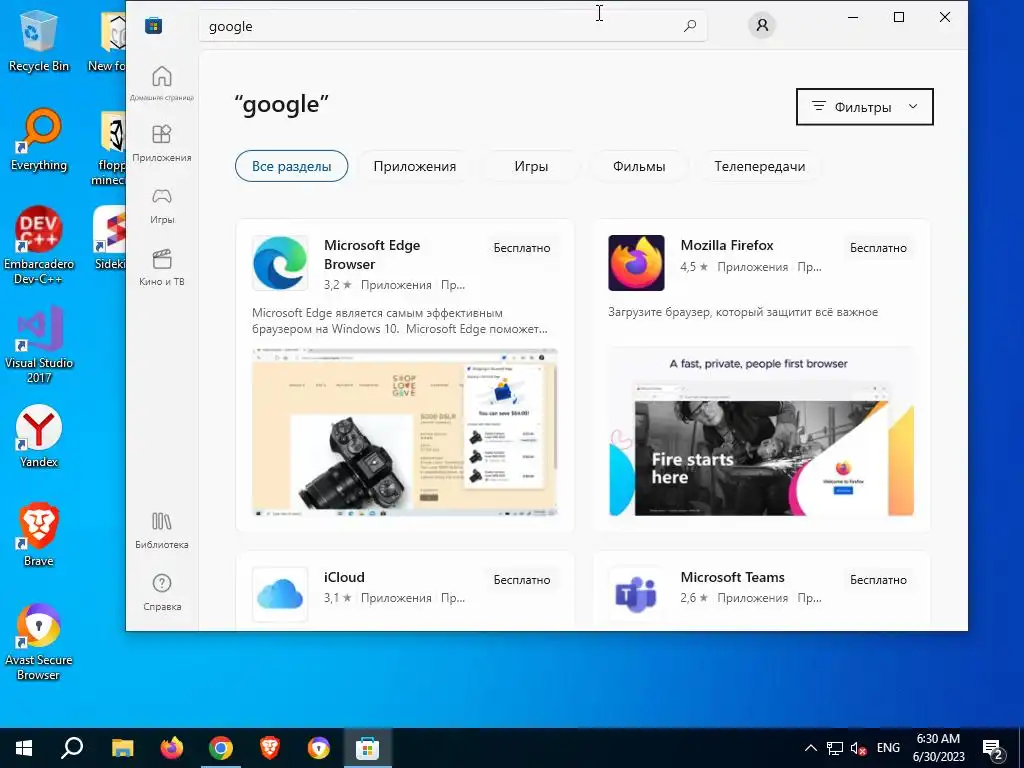1024x768 pixels.
Task: Launch Chrome from taskbar
Action: 221,748
